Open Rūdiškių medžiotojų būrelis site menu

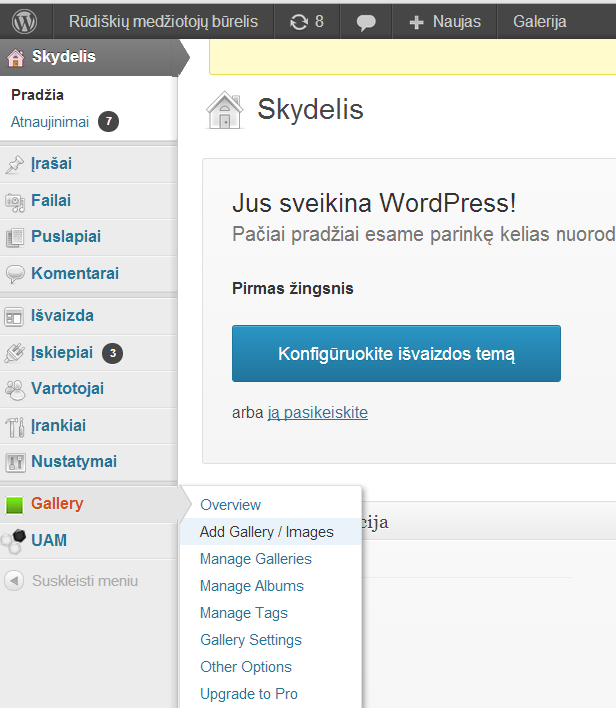163,21
